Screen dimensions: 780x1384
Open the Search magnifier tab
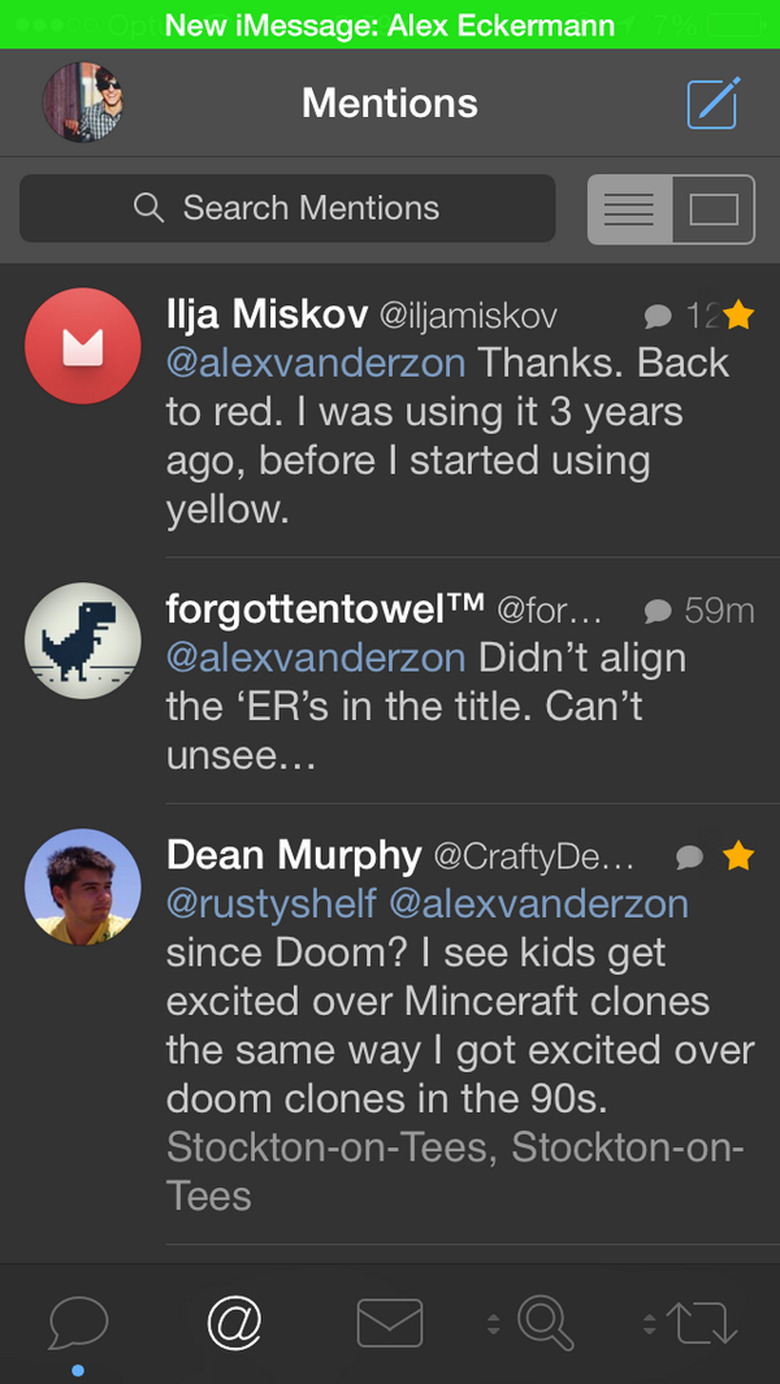coord(546,1322)
